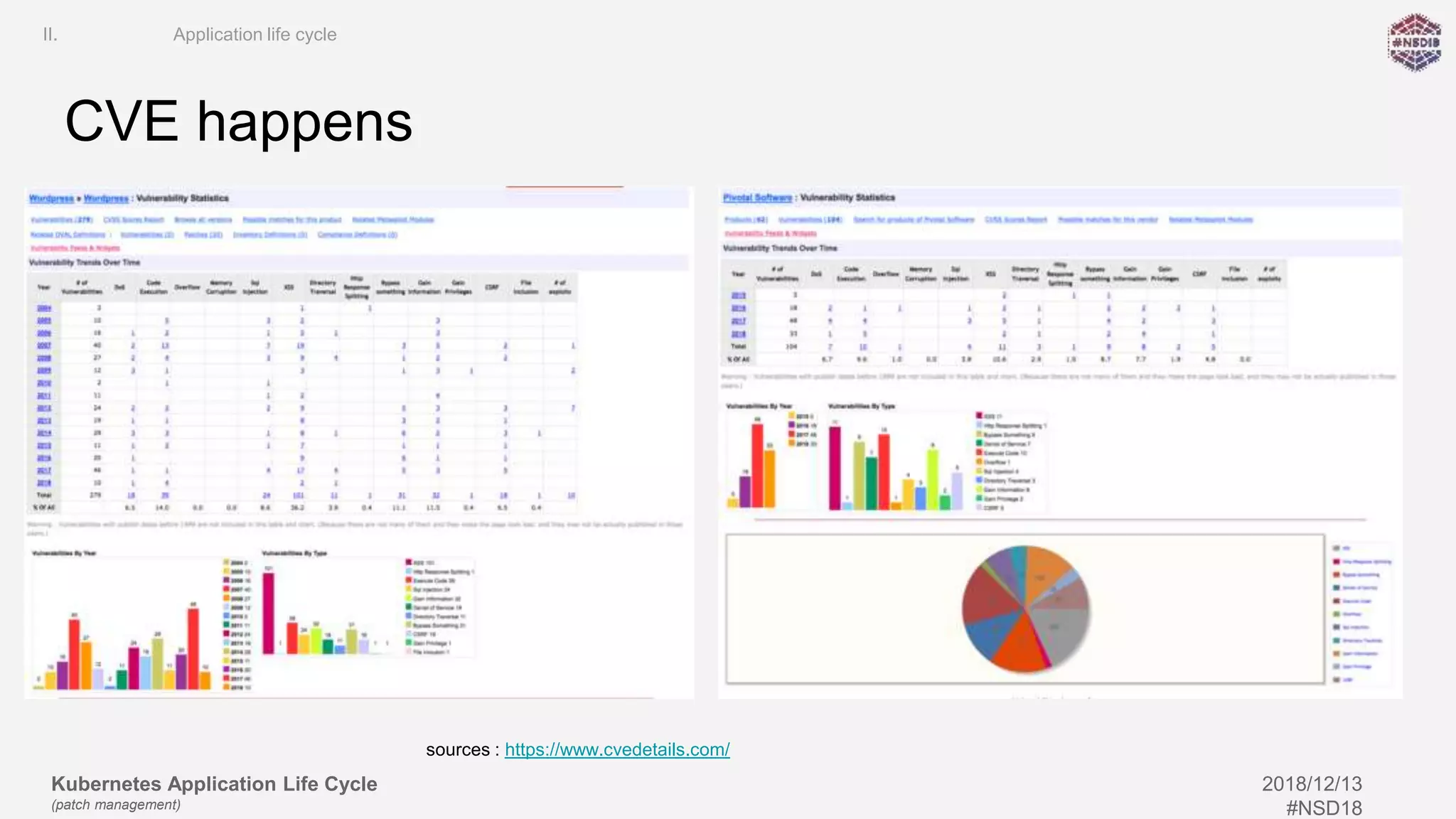Image resolution: width=1456 pixels, height=819 pixels.
Task: Open 'Compliance Definitions (0)' link
Action: tap(358, 235)
